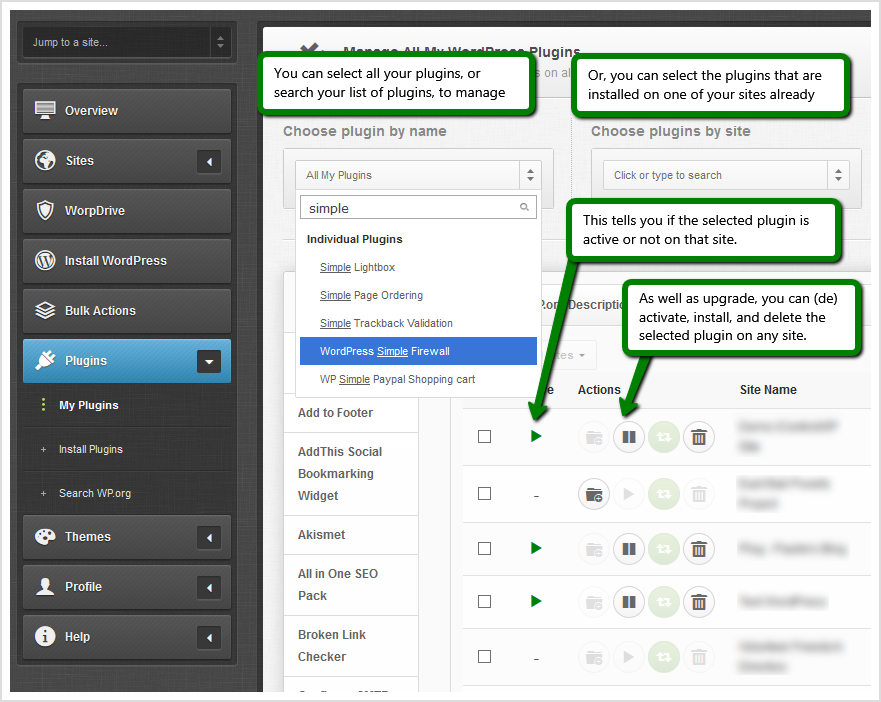Select the Themes palette icon

(x=45, y=537)
